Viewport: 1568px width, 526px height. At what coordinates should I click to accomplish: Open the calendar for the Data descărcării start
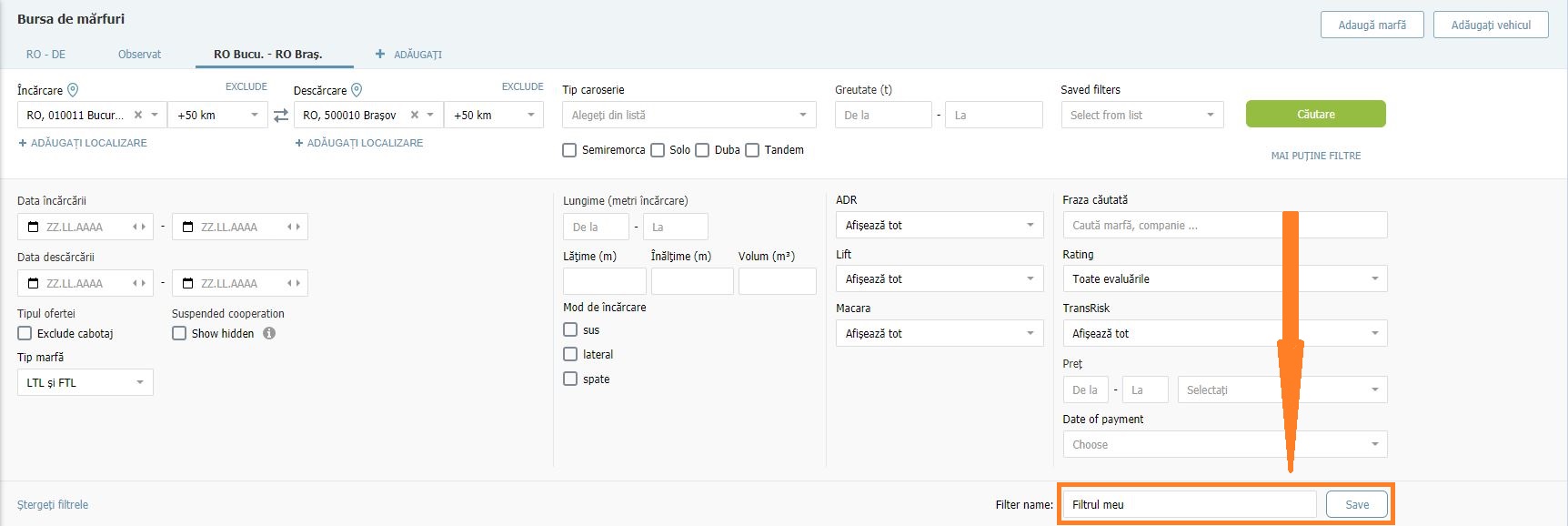(x=34, y=283)
